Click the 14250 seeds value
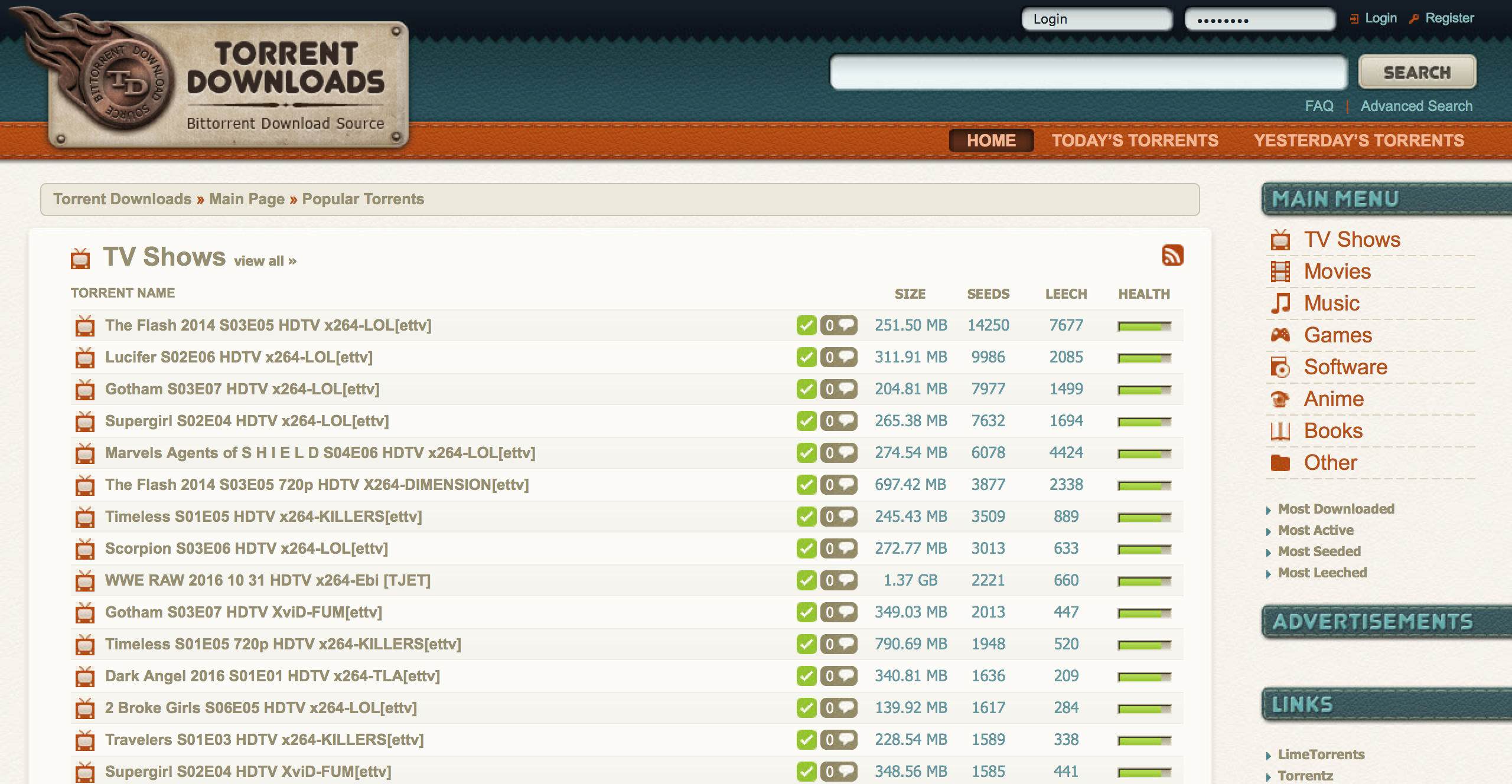The height and width of the screenshot is (784, 1512). (x=988, y=325)
